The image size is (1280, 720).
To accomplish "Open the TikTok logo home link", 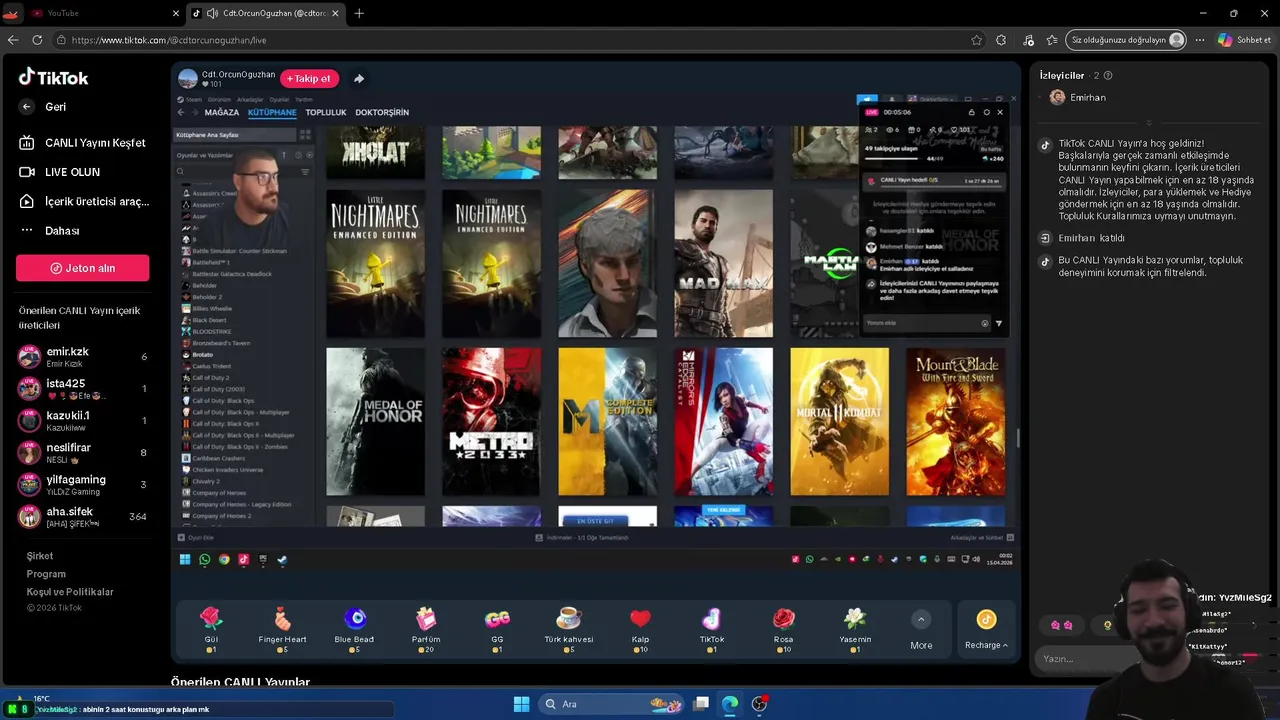I will 54,77.
